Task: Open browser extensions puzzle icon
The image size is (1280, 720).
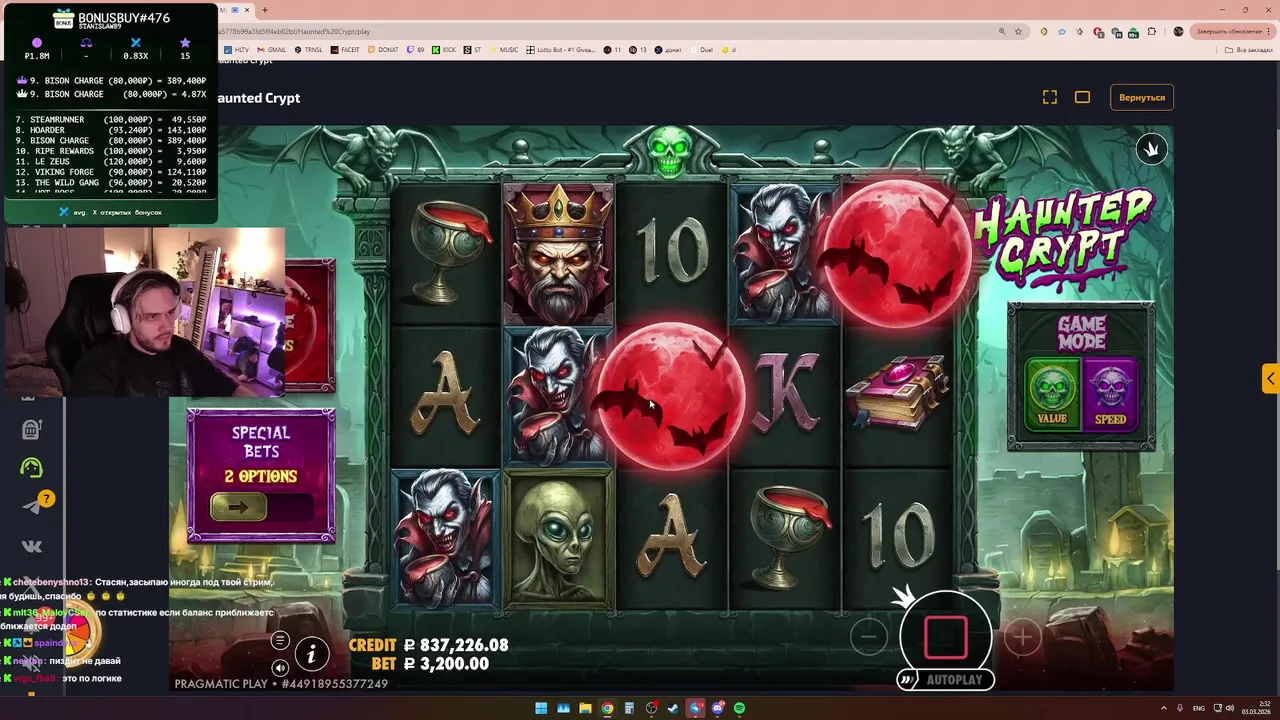Action: point(1153,31)
